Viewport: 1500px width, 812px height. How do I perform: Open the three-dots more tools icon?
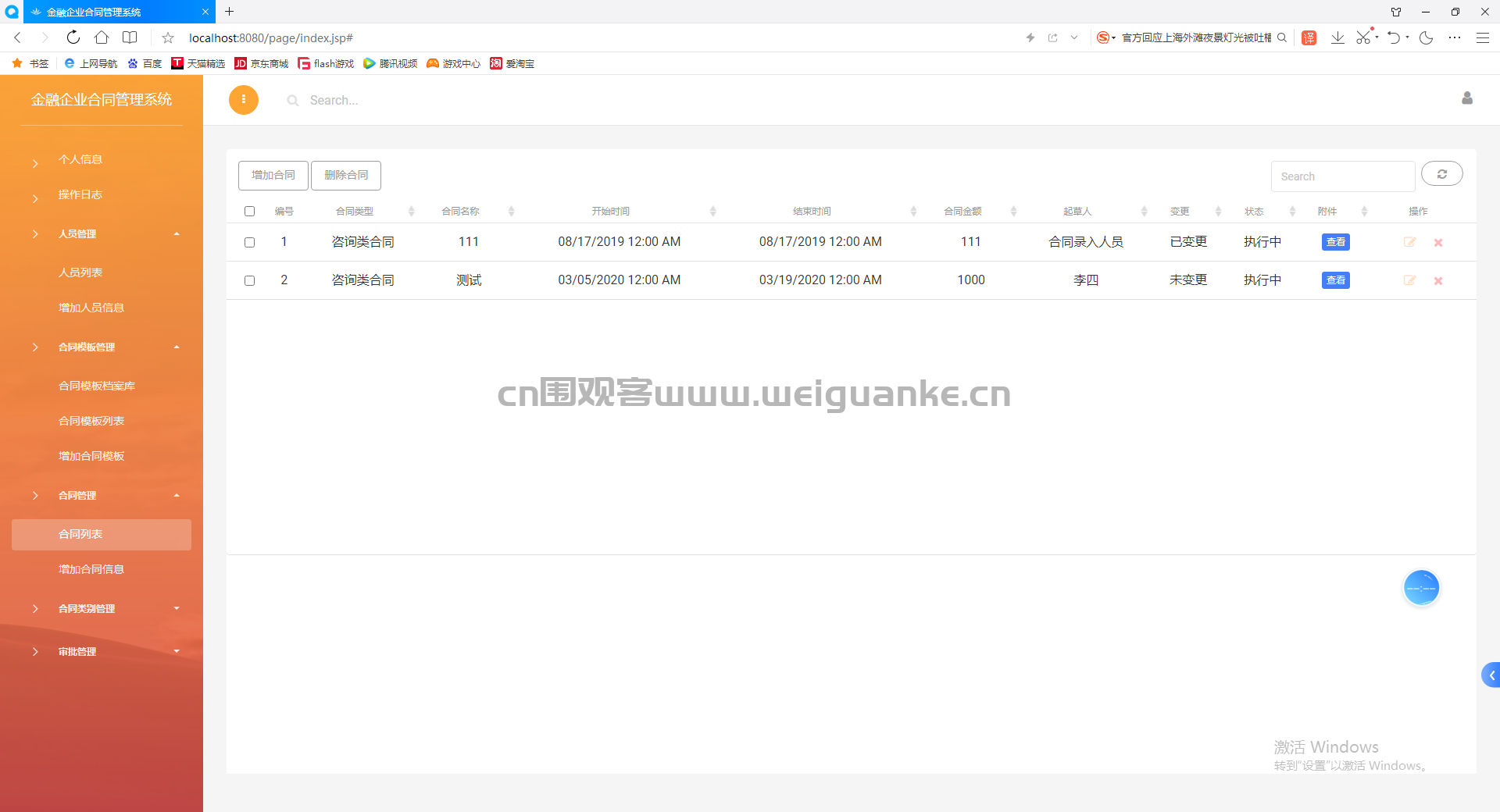click(1455, 37)
